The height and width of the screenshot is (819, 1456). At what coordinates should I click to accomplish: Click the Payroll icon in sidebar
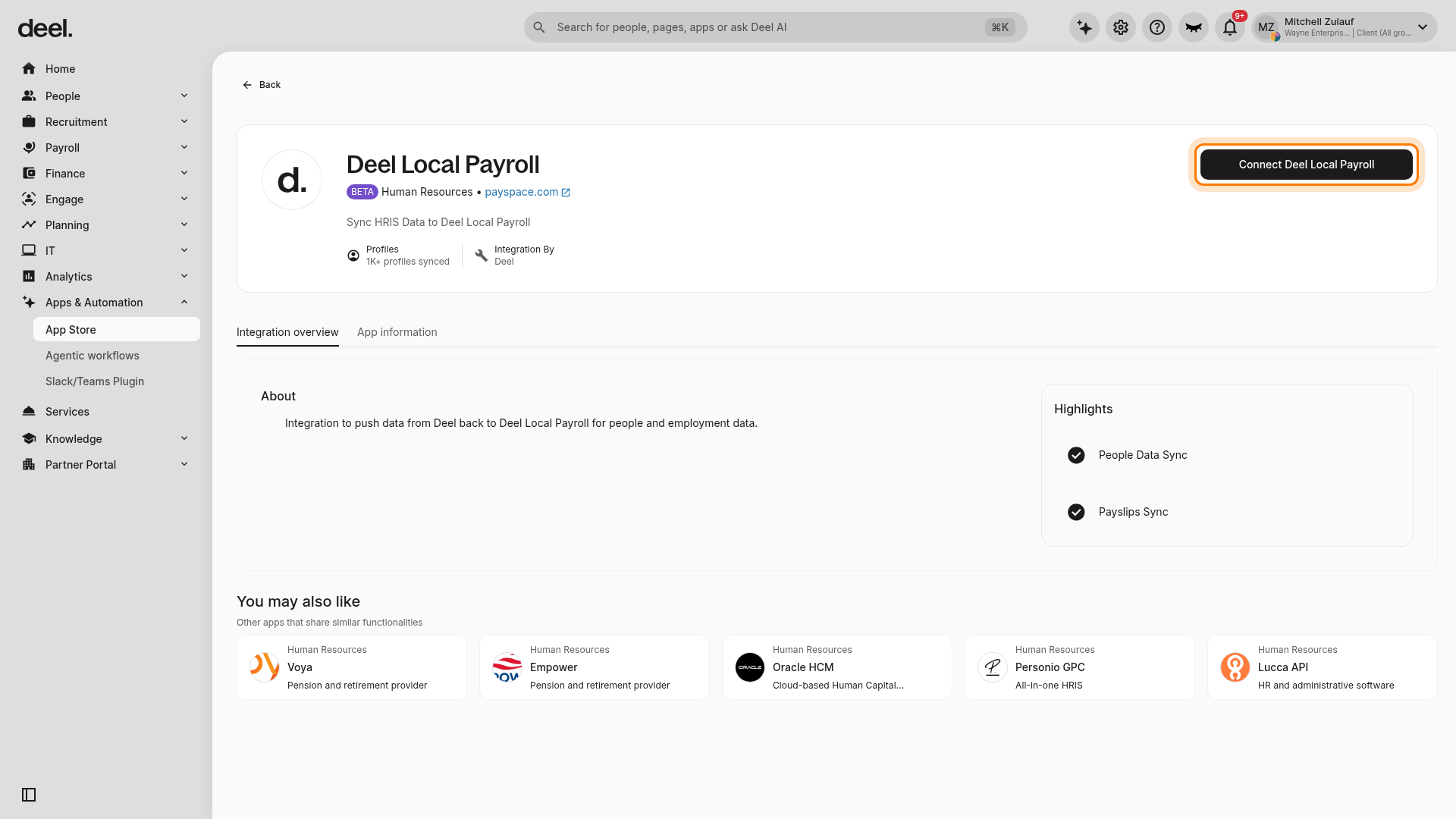coord(29,148)
